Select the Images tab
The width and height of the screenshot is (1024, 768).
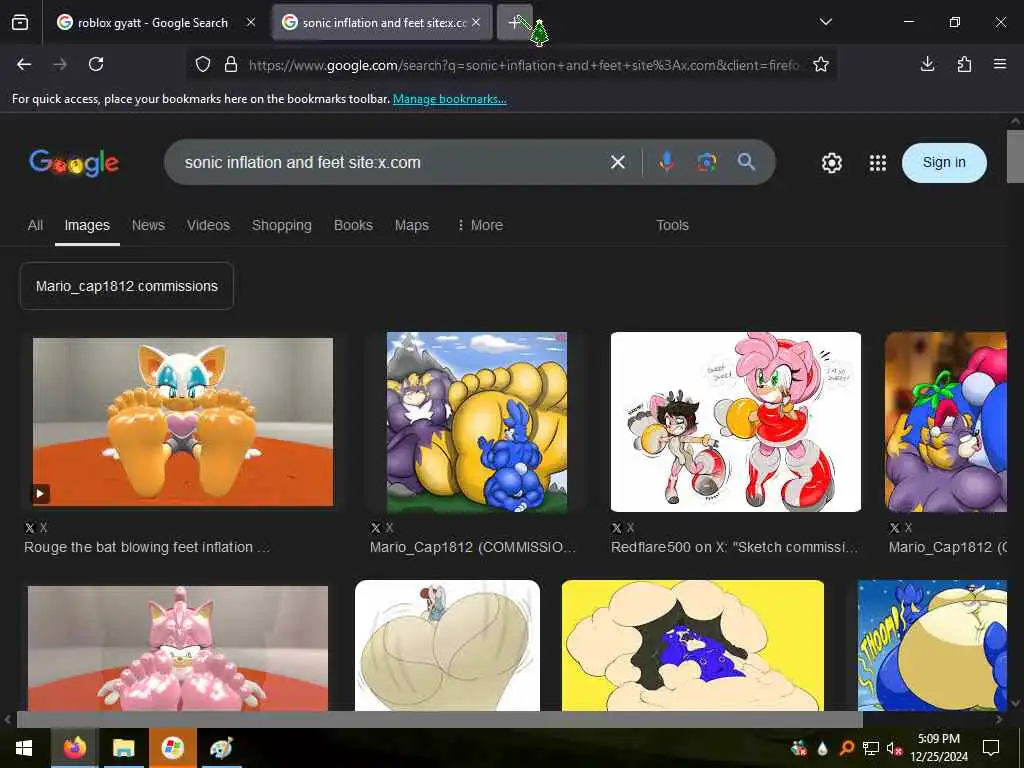click(87, 225)
